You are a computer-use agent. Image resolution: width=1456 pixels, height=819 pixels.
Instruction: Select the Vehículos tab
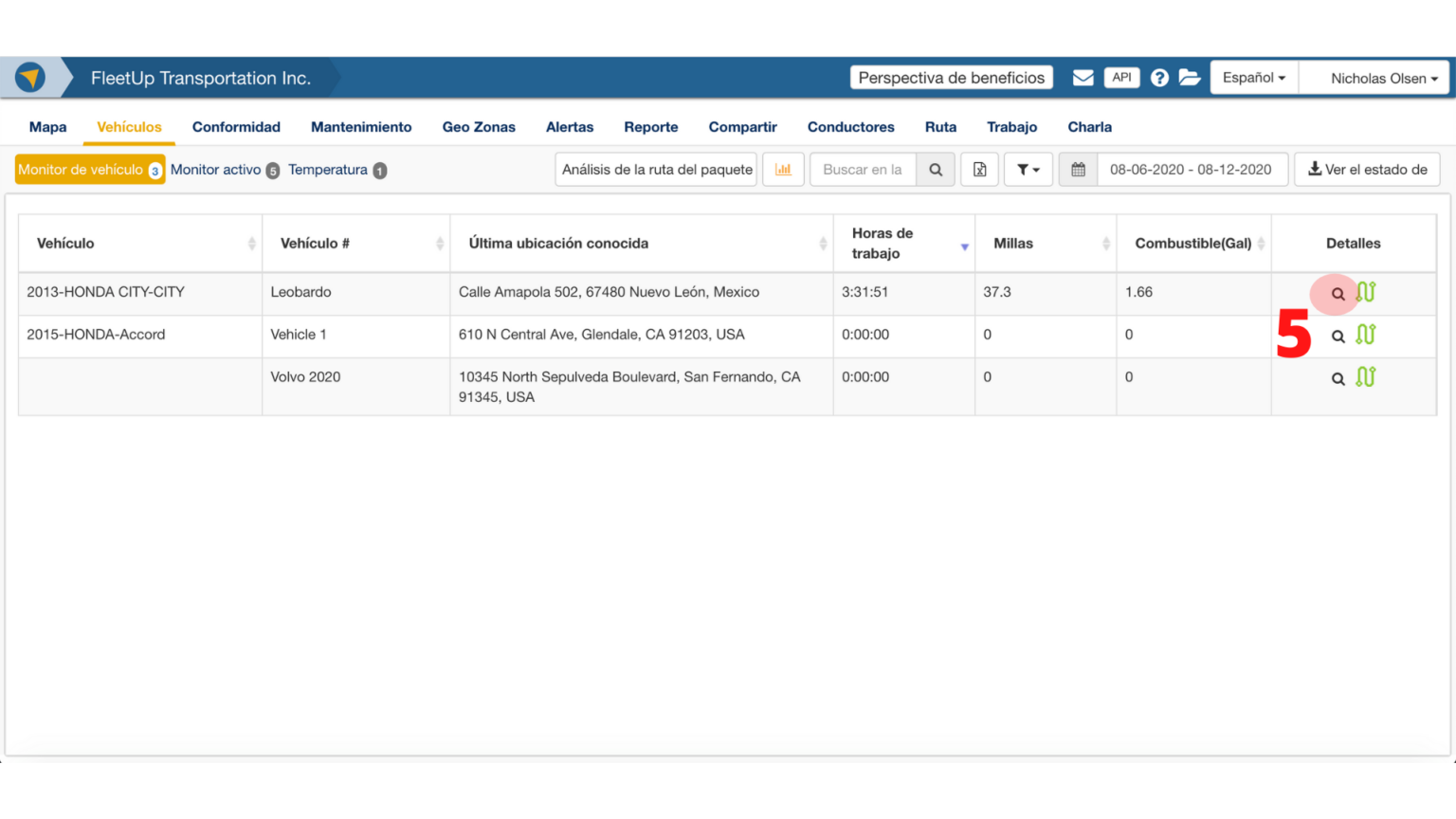pyautogui.click(x=129, y=127)
